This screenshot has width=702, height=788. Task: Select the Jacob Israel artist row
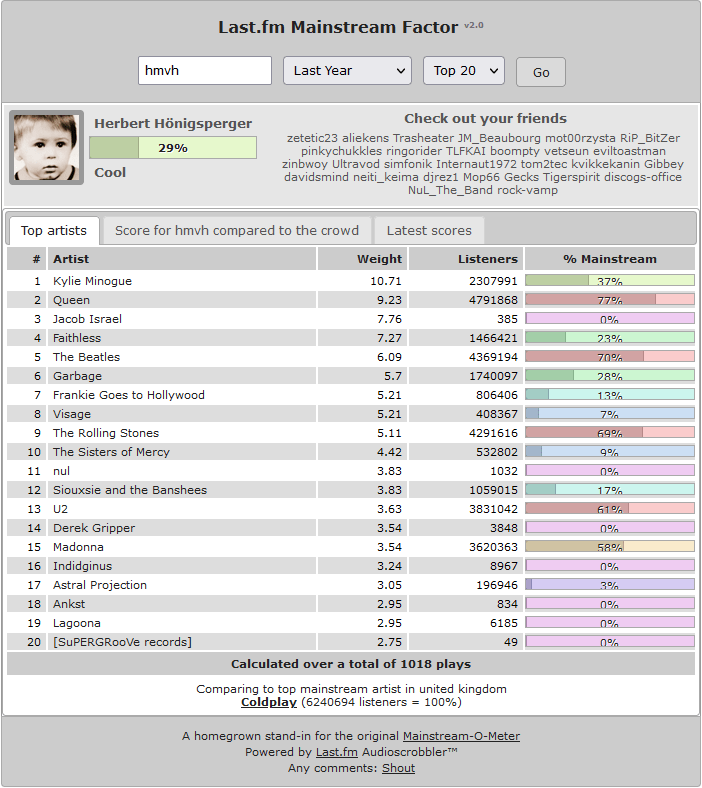(x=351, y=319)
